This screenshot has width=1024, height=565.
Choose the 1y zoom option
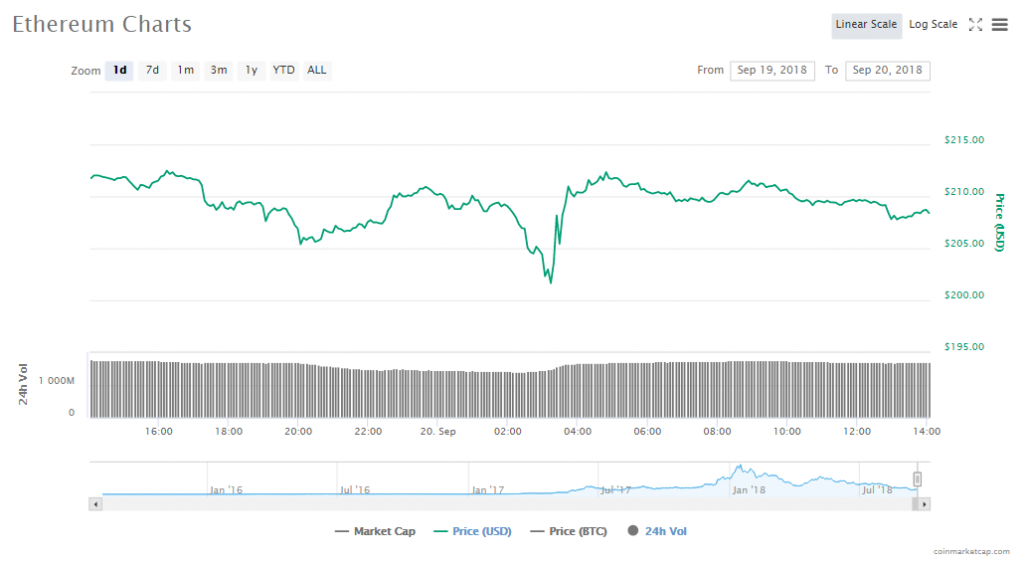point(251,71)
